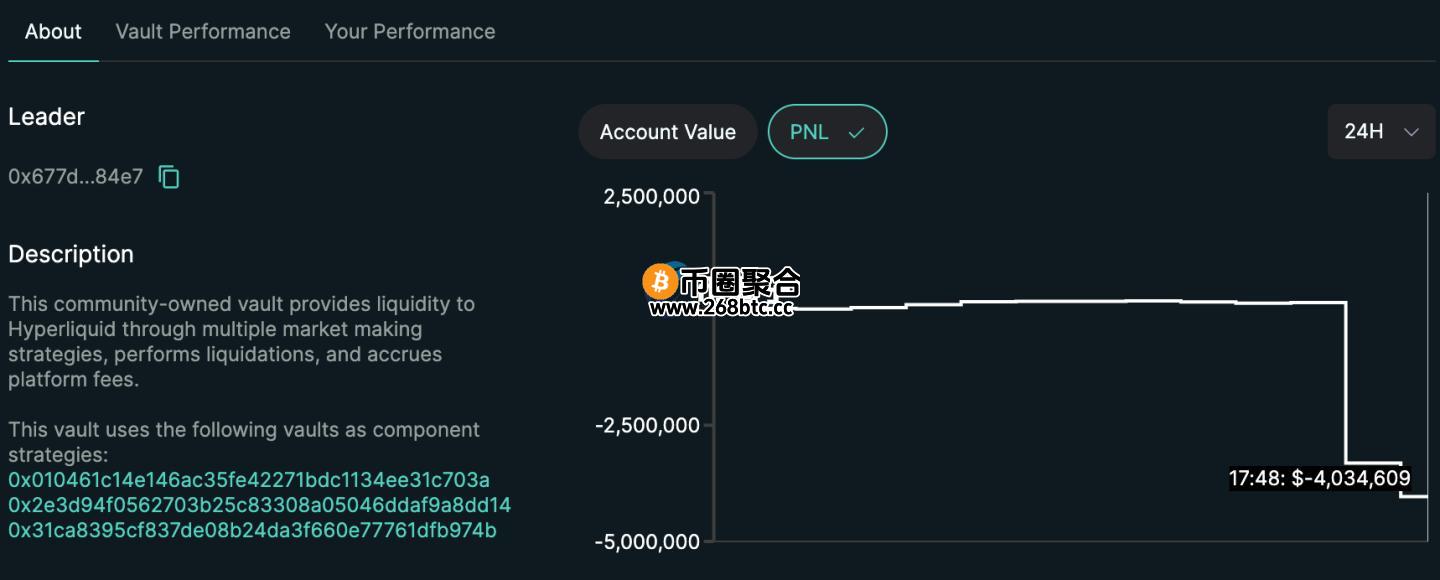This screenshot has height=580, width=1440.
Task: Select the About tab
Action: (x=53, y=31)
